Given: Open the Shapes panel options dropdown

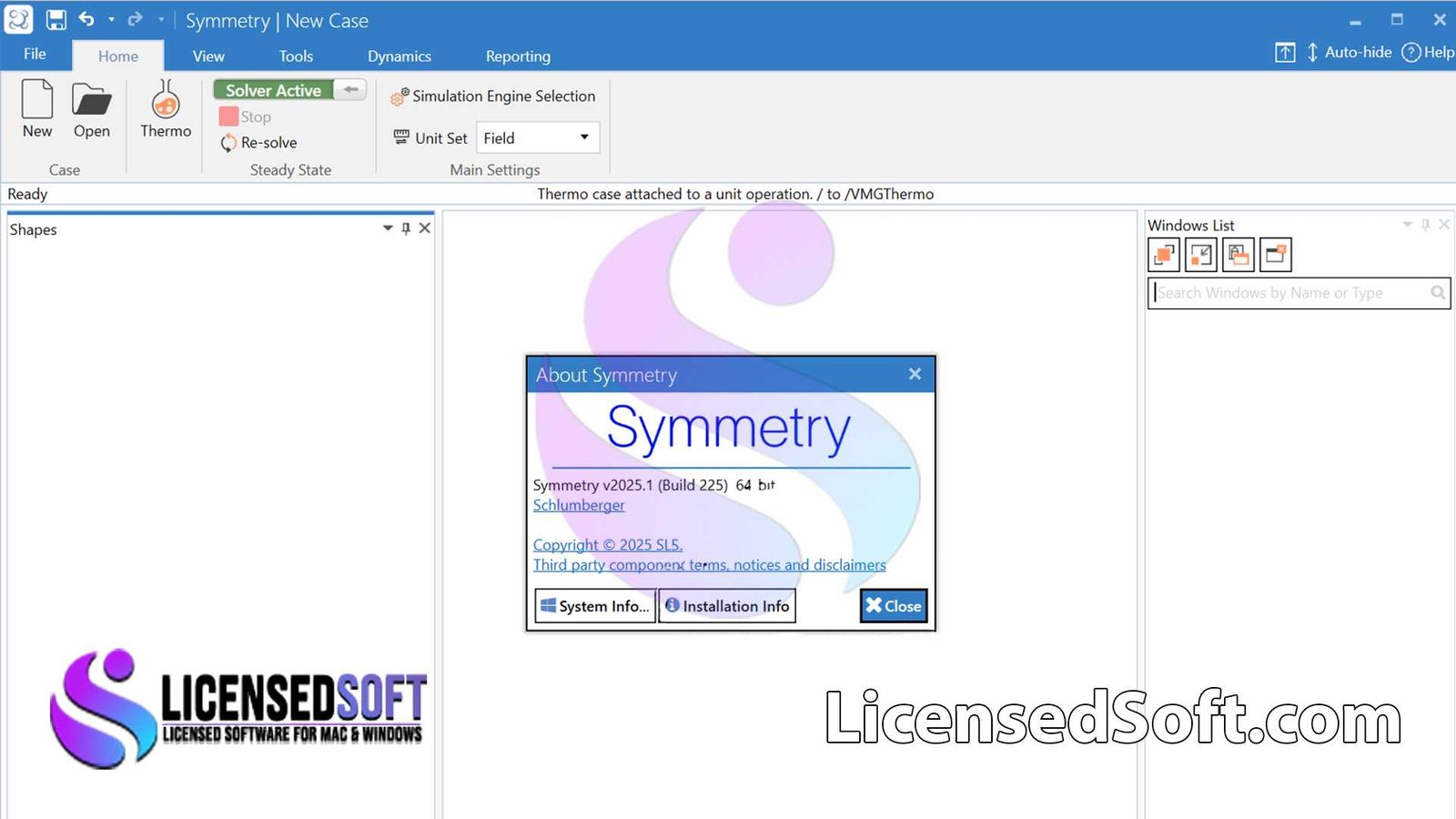Looking at the screenshot, I should click(388, 228).
